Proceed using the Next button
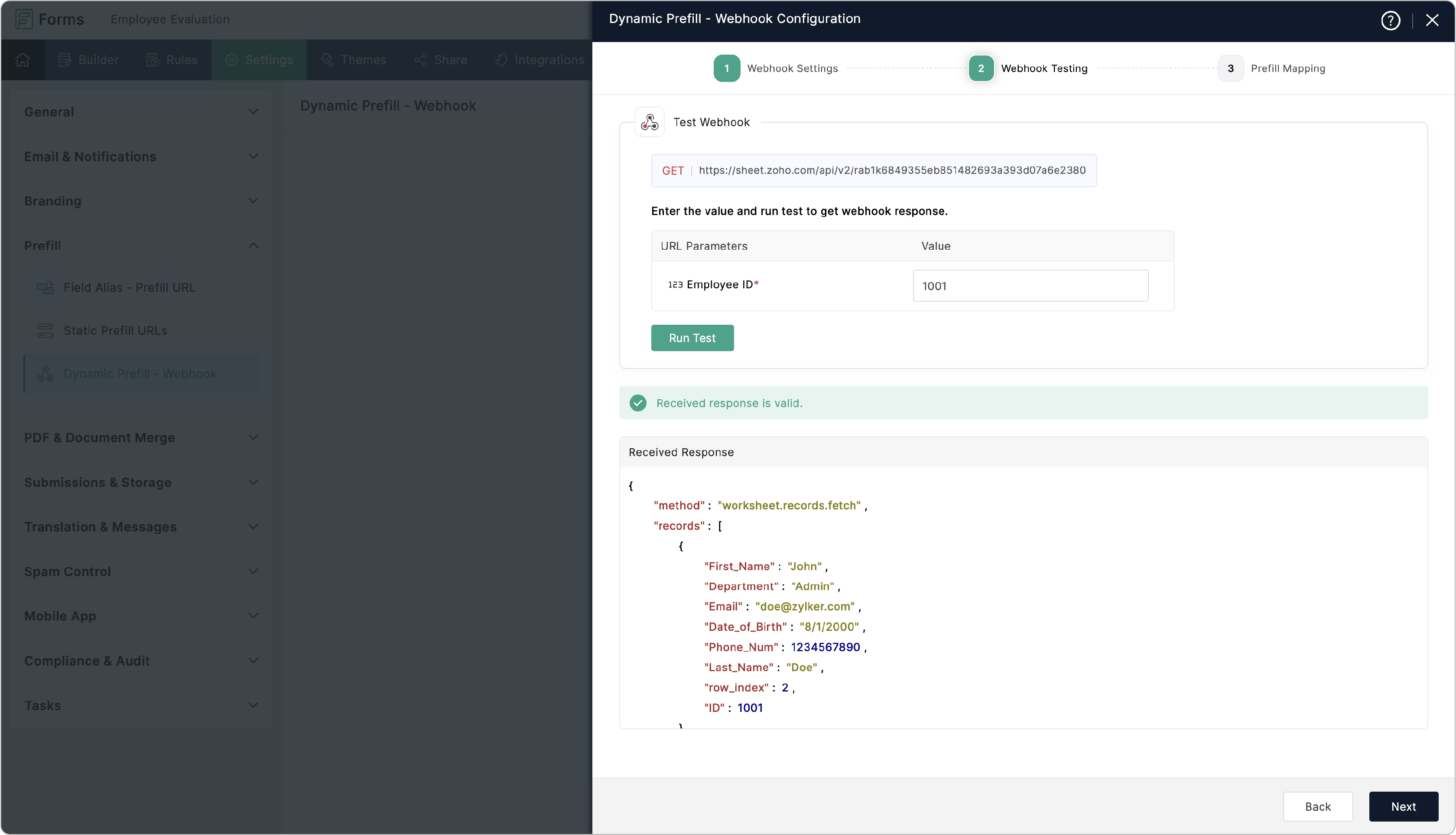This screenshot has height=835, width=1456. (1404, 806)
